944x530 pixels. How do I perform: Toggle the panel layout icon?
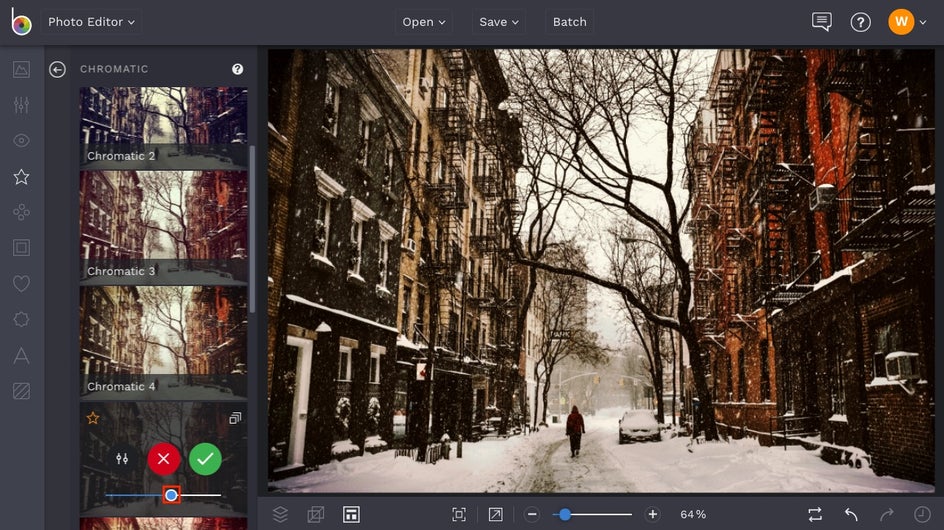352,514
